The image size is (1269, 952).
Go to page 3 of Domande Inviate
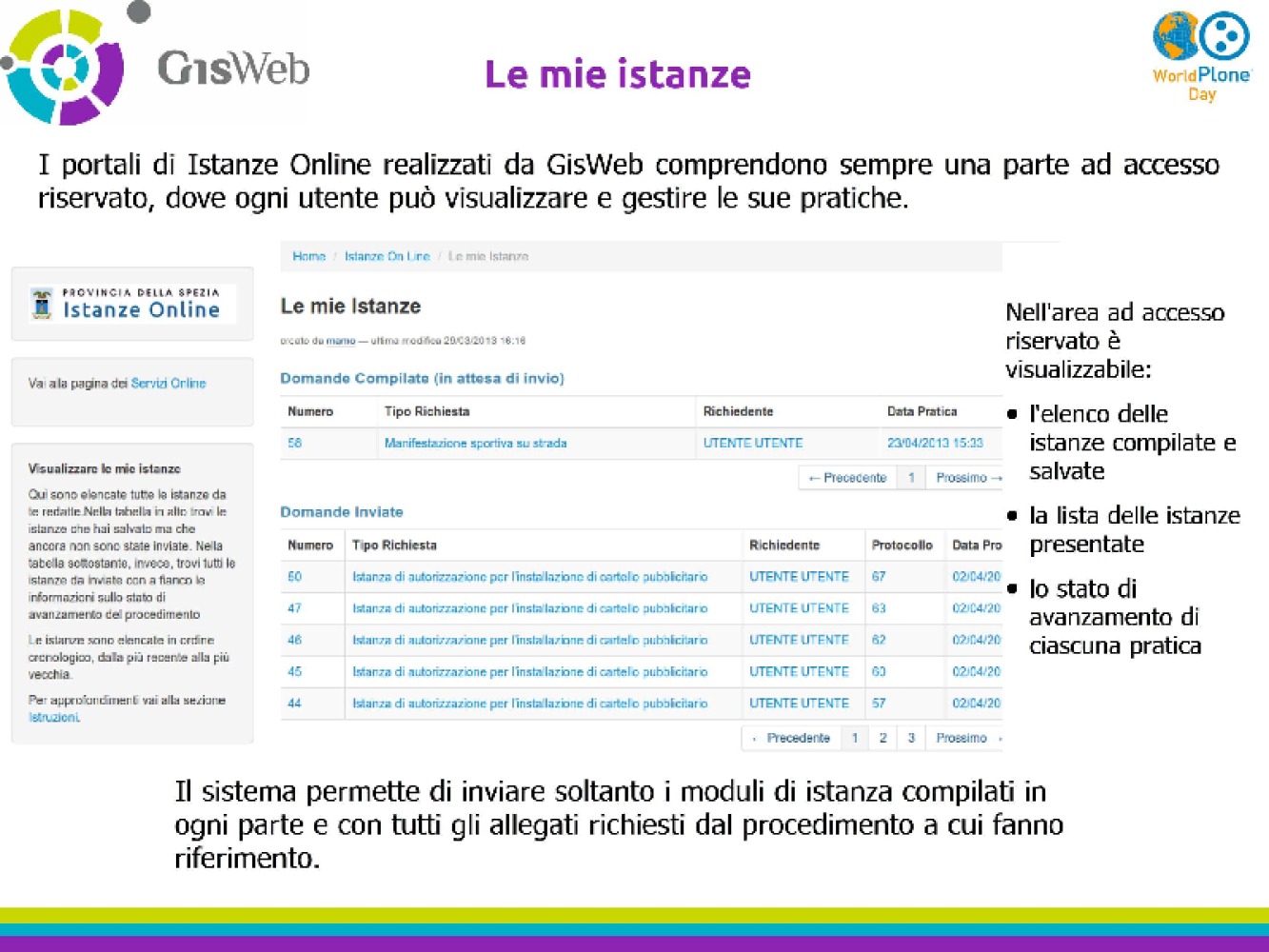[911, 739]
